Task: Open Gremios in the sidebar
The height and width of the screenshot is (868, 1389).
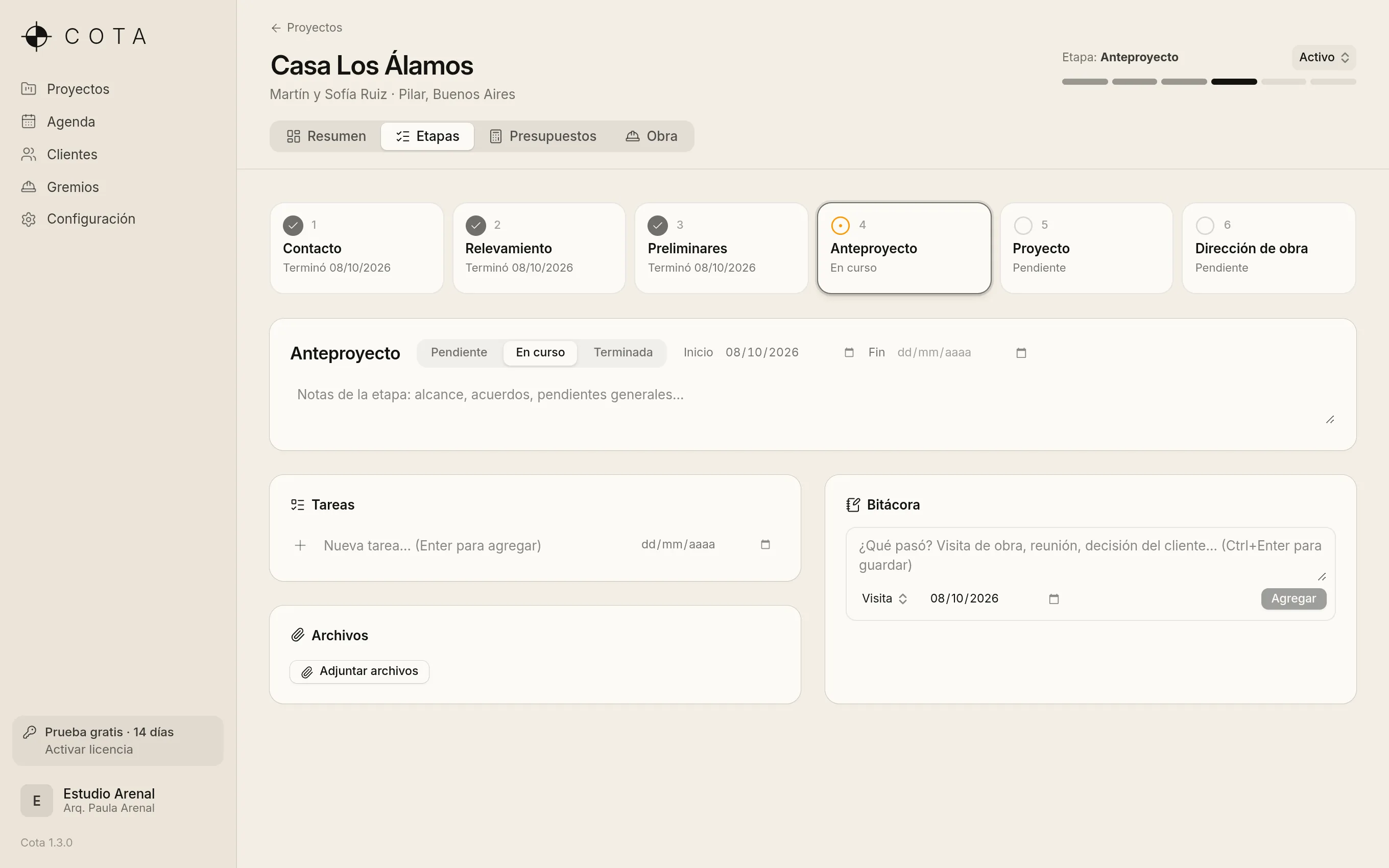Action: (x=117, y=187)
